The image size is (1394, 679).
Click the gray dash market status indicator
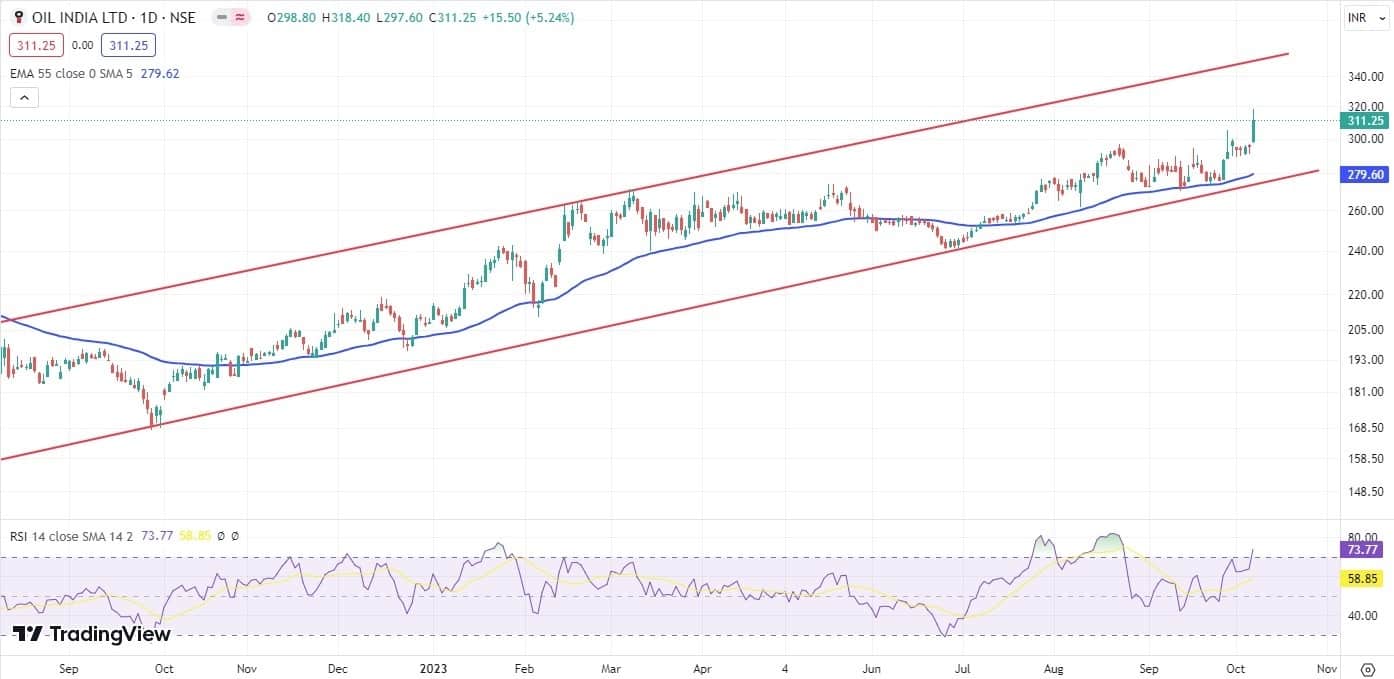[x=221, y=18]
